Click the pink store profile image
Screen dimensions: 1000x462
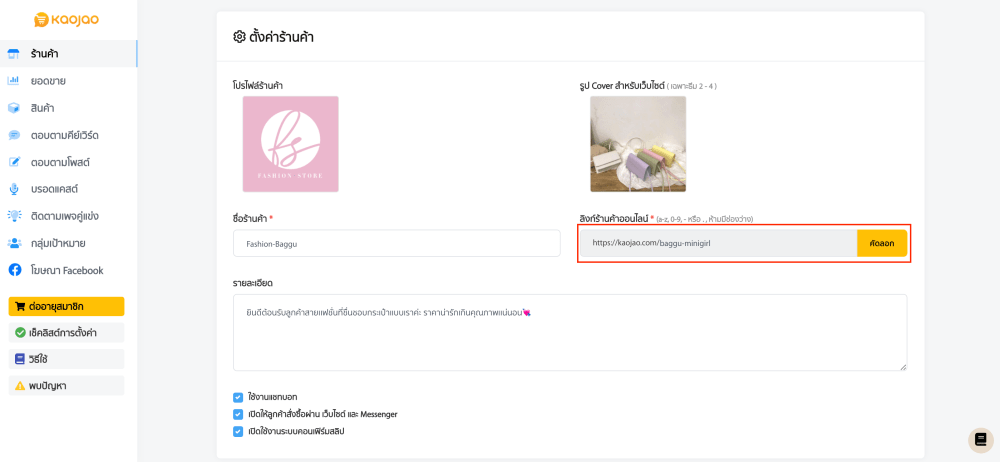(291, 144)
